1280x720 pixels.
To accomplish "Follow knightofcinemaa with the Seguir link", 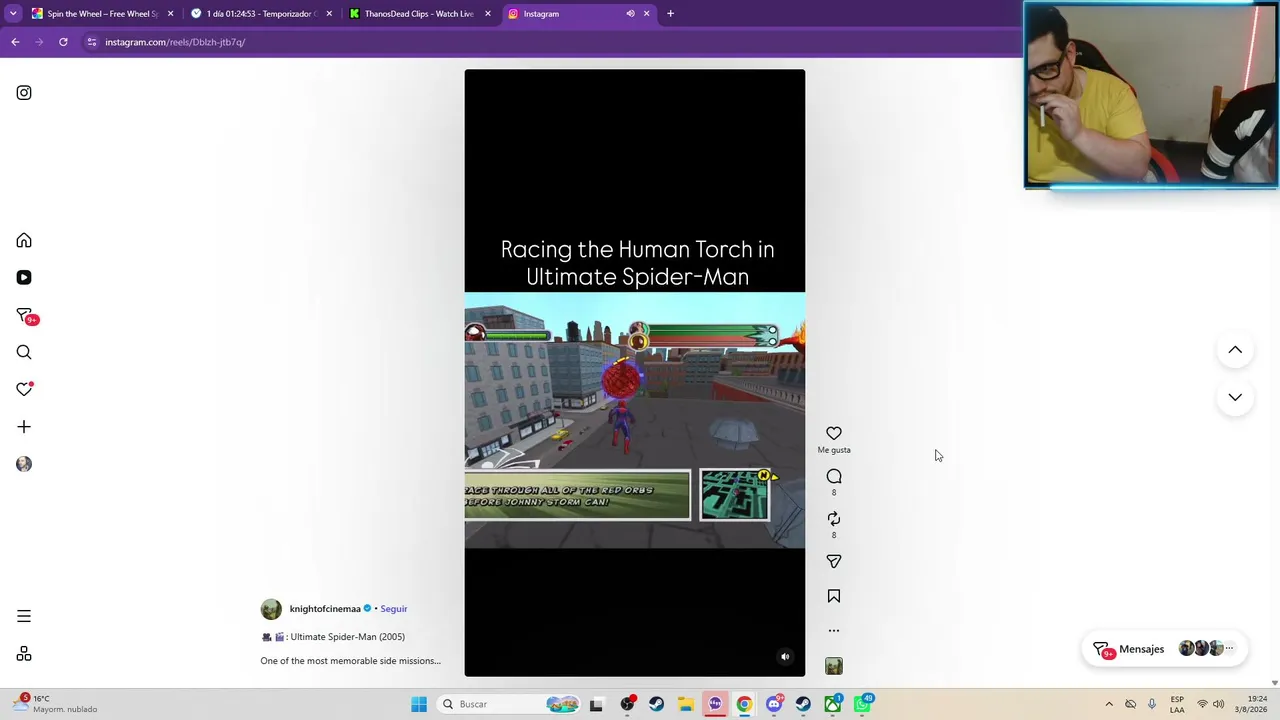I will click(x=394, y=609).
